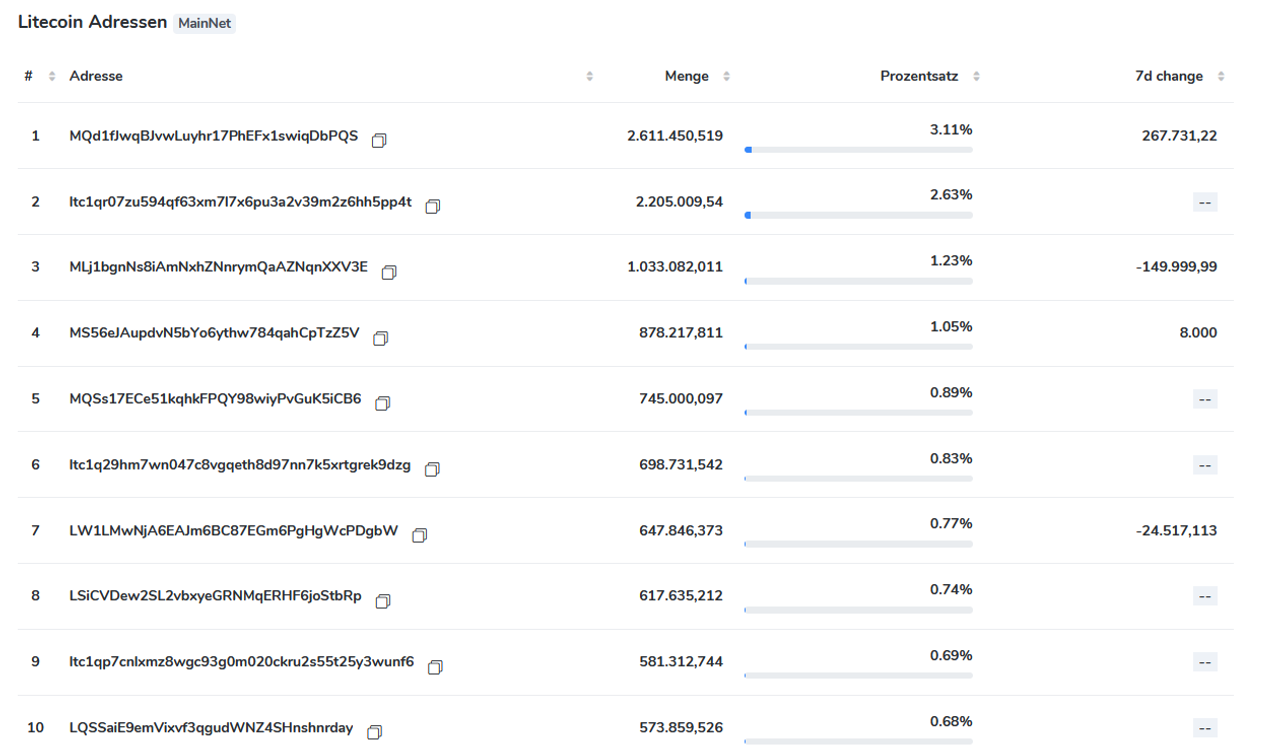Copy the ltc1q29hm7wn047c8vgqeth8d97nn7k5xrtgrek9dzg address
The width and height of the screenshot is (1280, 750).
pos(432,469)
